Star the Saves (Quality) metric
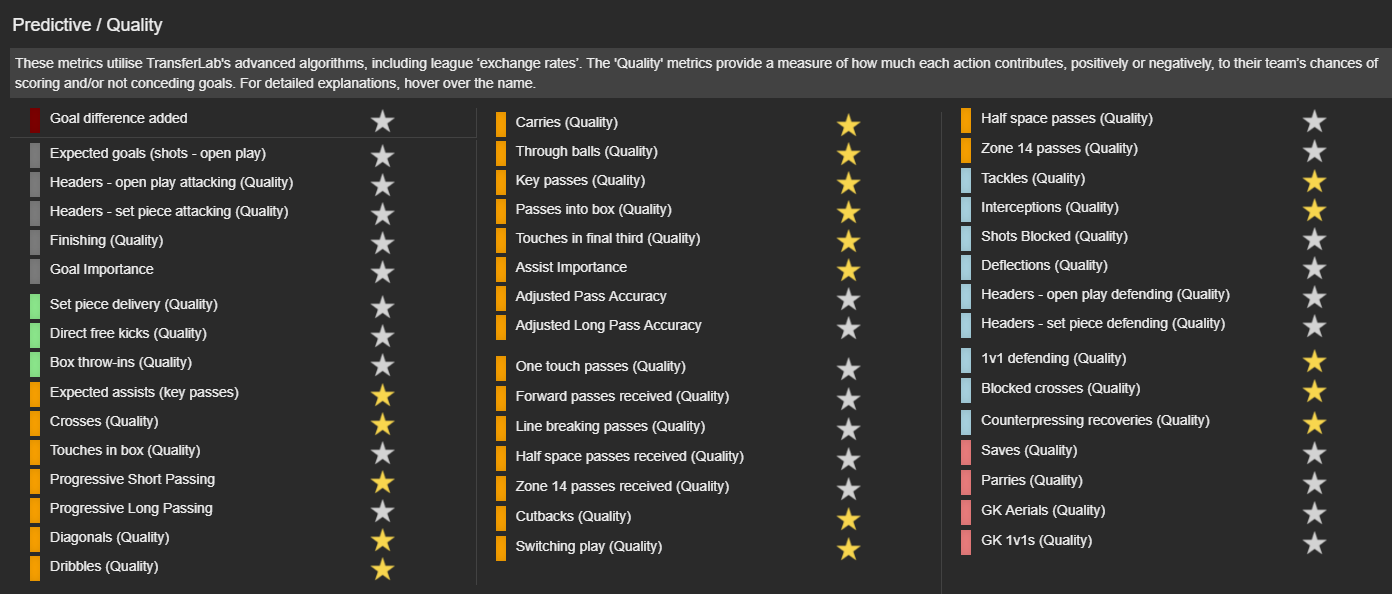1392x594 pixels. tap(1314, 454)
